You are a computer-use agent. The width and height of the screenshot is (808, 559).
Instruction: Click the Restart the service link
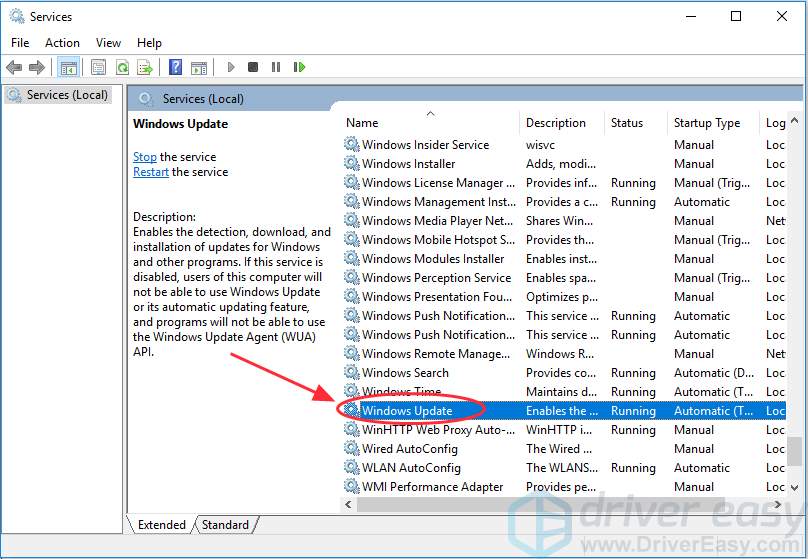point(151,172)
